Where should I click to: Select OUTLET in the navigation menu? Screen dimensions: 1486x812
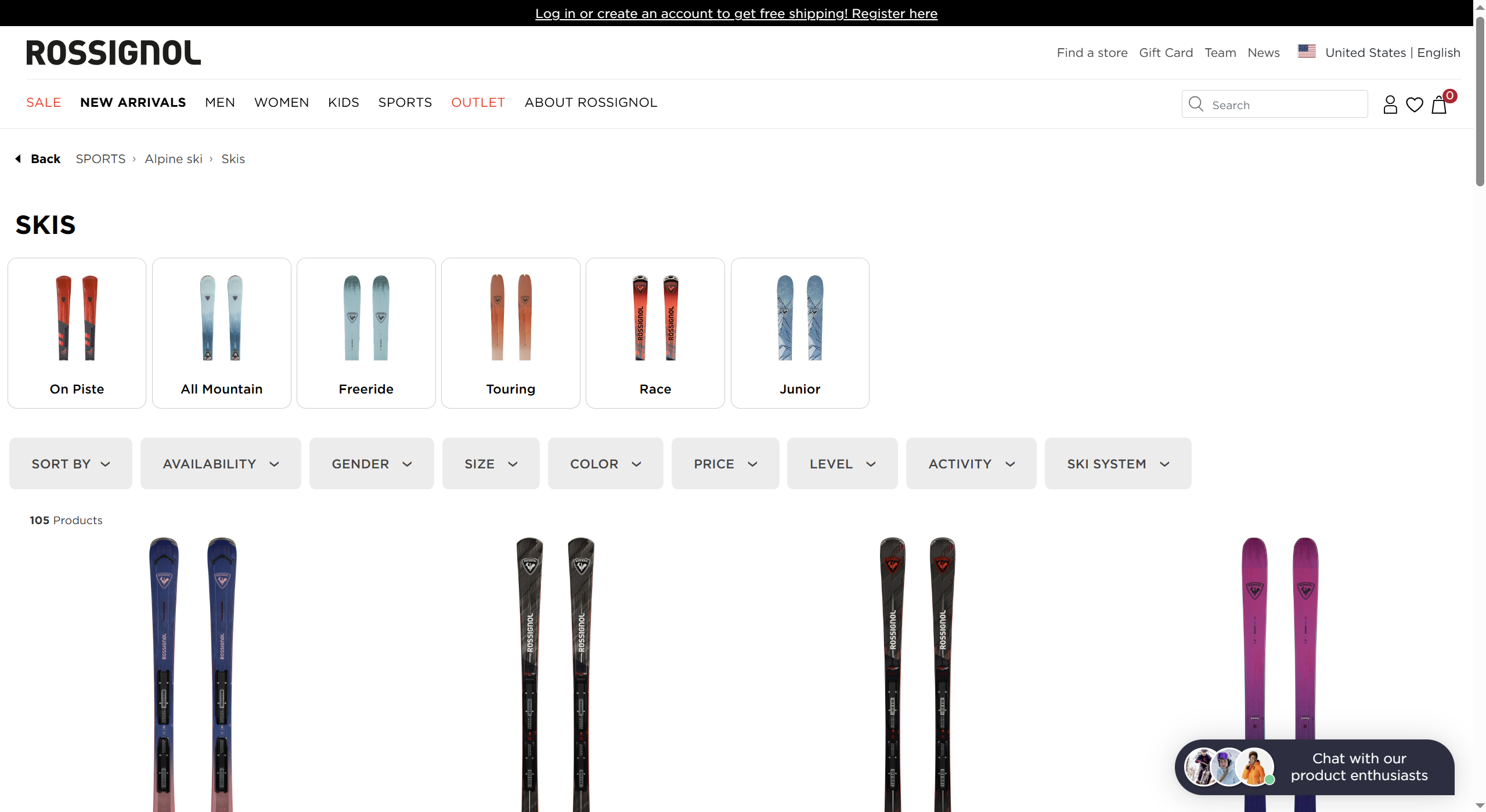478,102
